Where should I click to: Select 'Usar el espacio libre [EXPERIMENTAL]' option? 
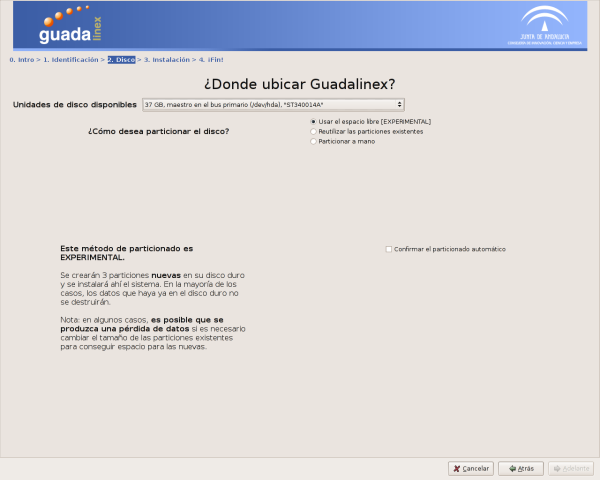(314, 121)
